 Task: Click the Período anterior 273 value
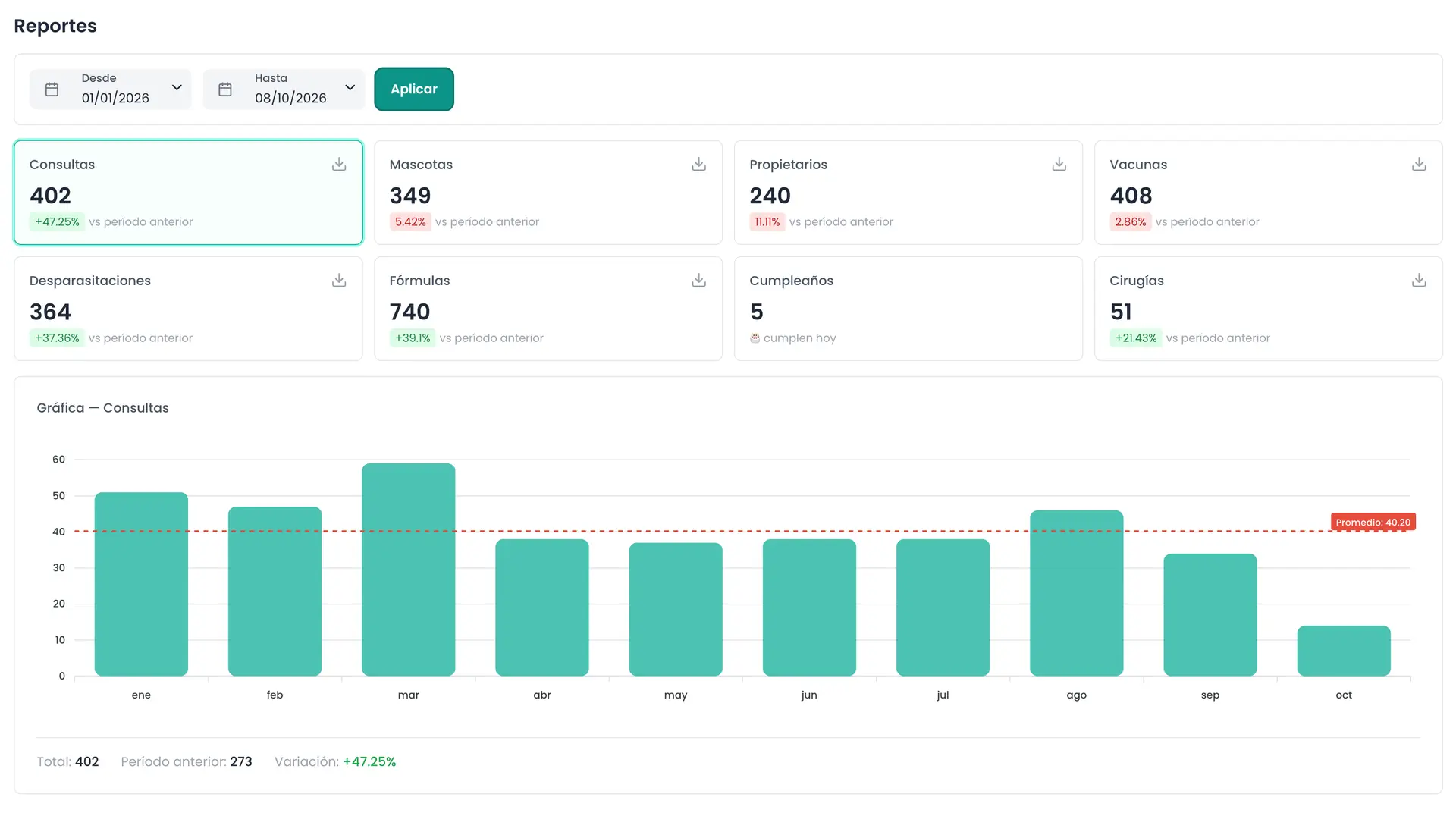[241, 761]
